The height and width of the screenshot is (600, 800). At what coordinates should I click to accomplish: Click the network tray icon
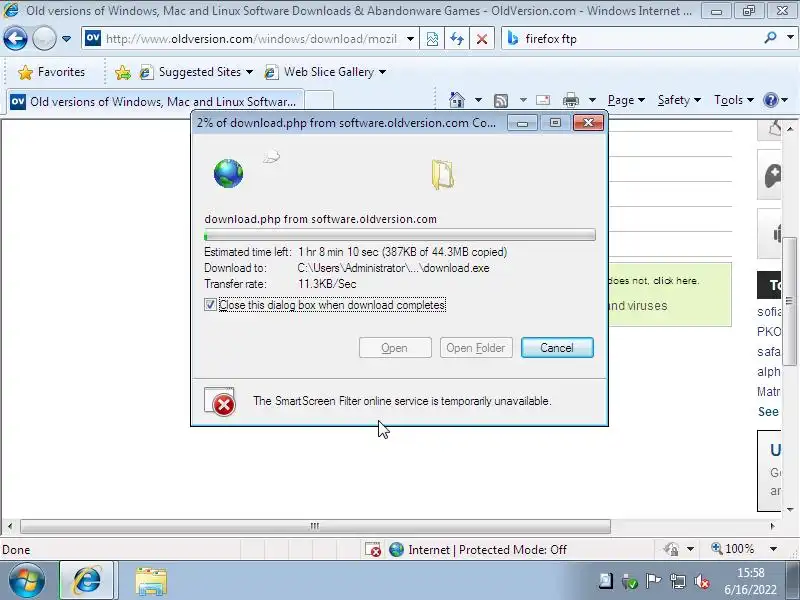pos(678,581)
